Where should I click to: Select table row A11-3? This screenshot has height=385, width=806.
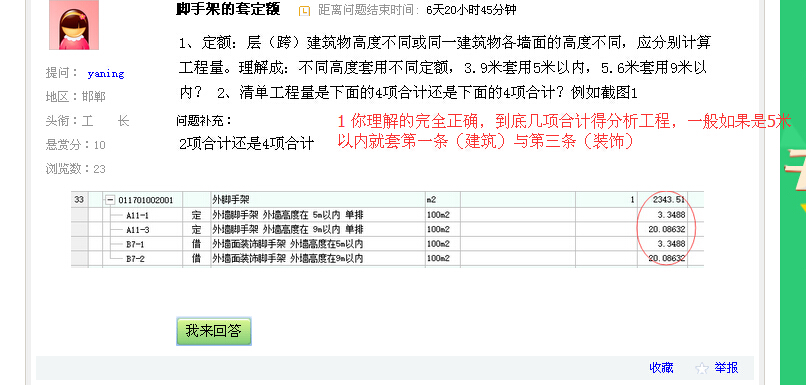[387, 229]
